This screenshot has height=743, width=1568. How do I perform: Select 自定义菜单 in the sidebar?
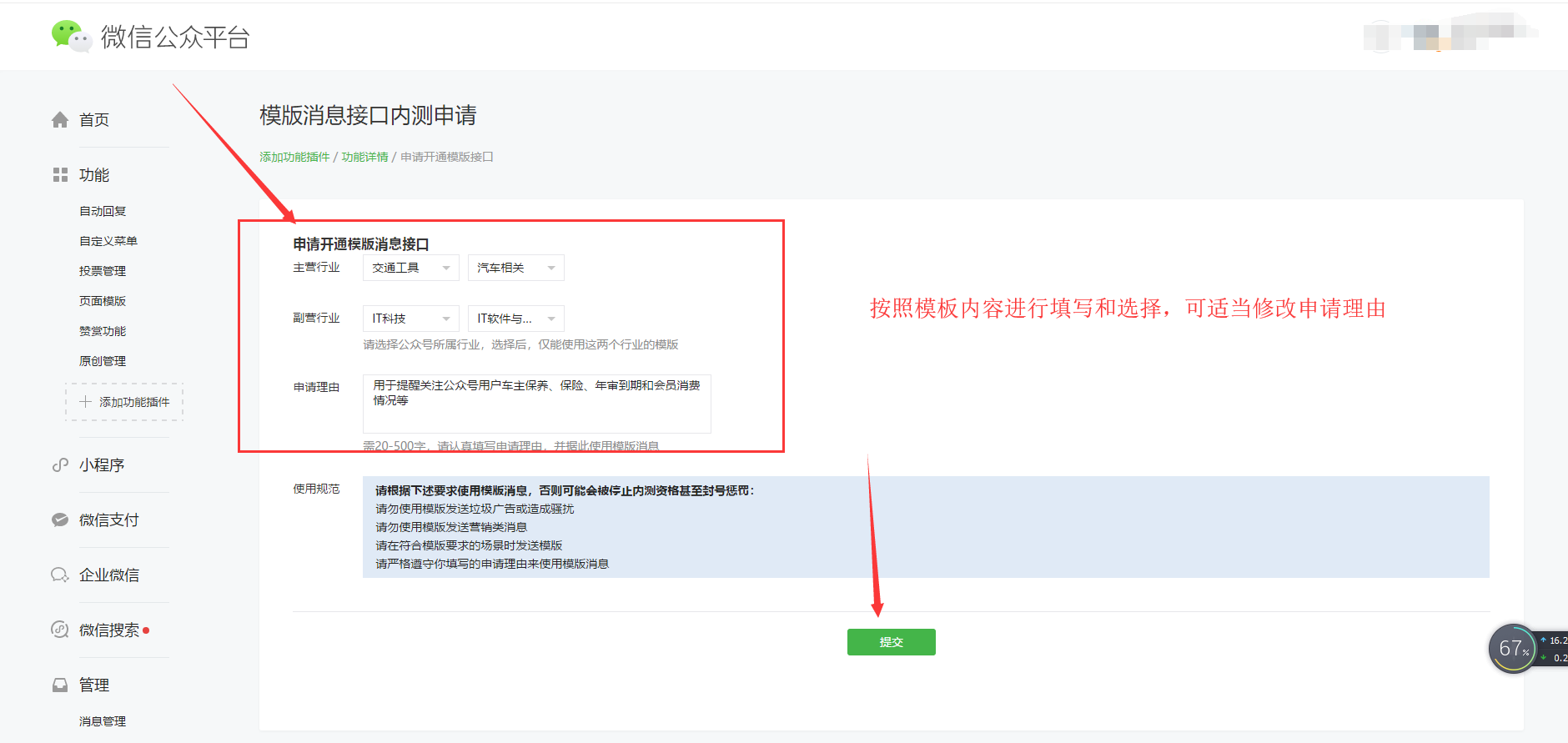click(108, 241)
